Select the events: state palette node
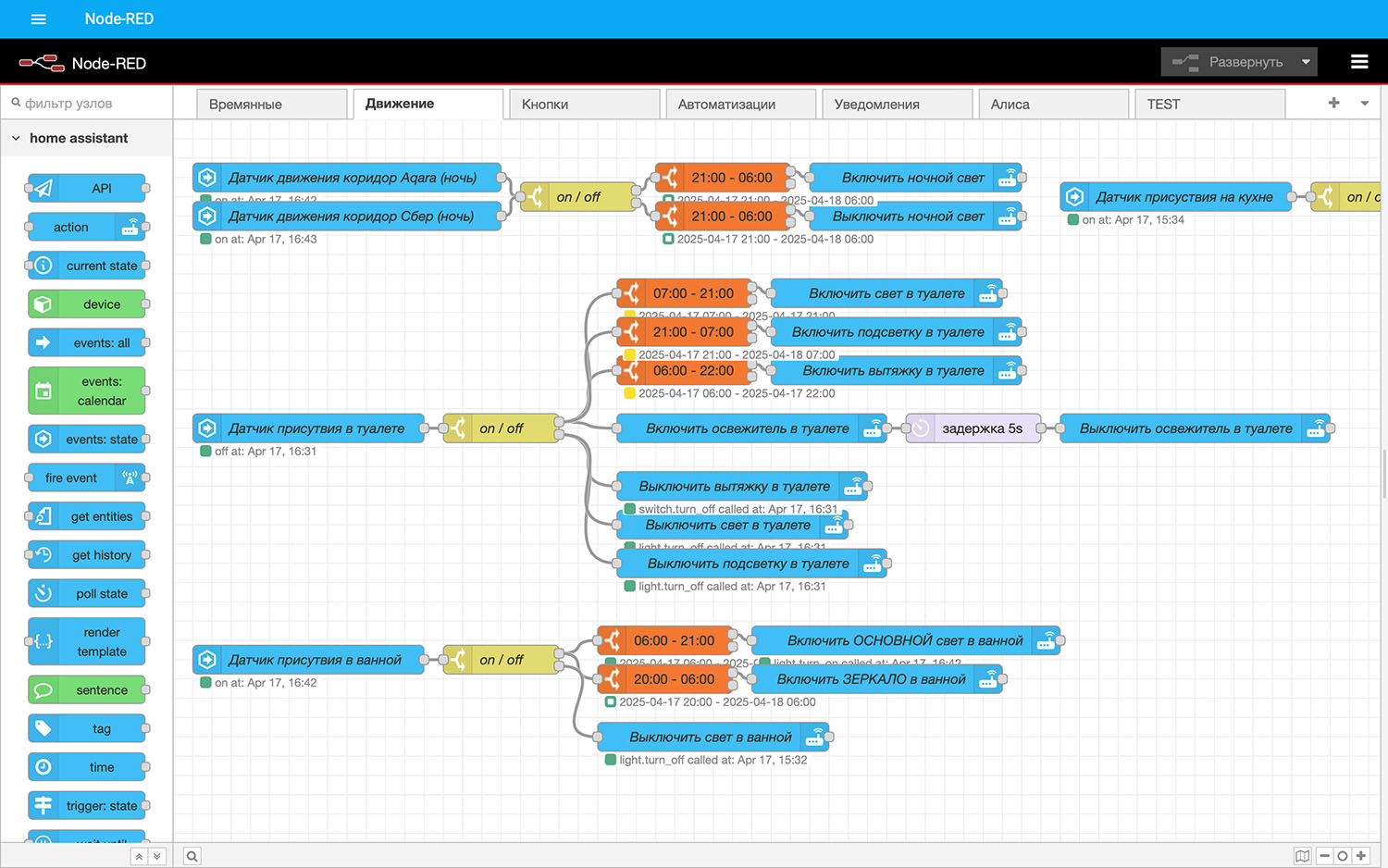1388x868 pixels. click(x=87, y=440)
